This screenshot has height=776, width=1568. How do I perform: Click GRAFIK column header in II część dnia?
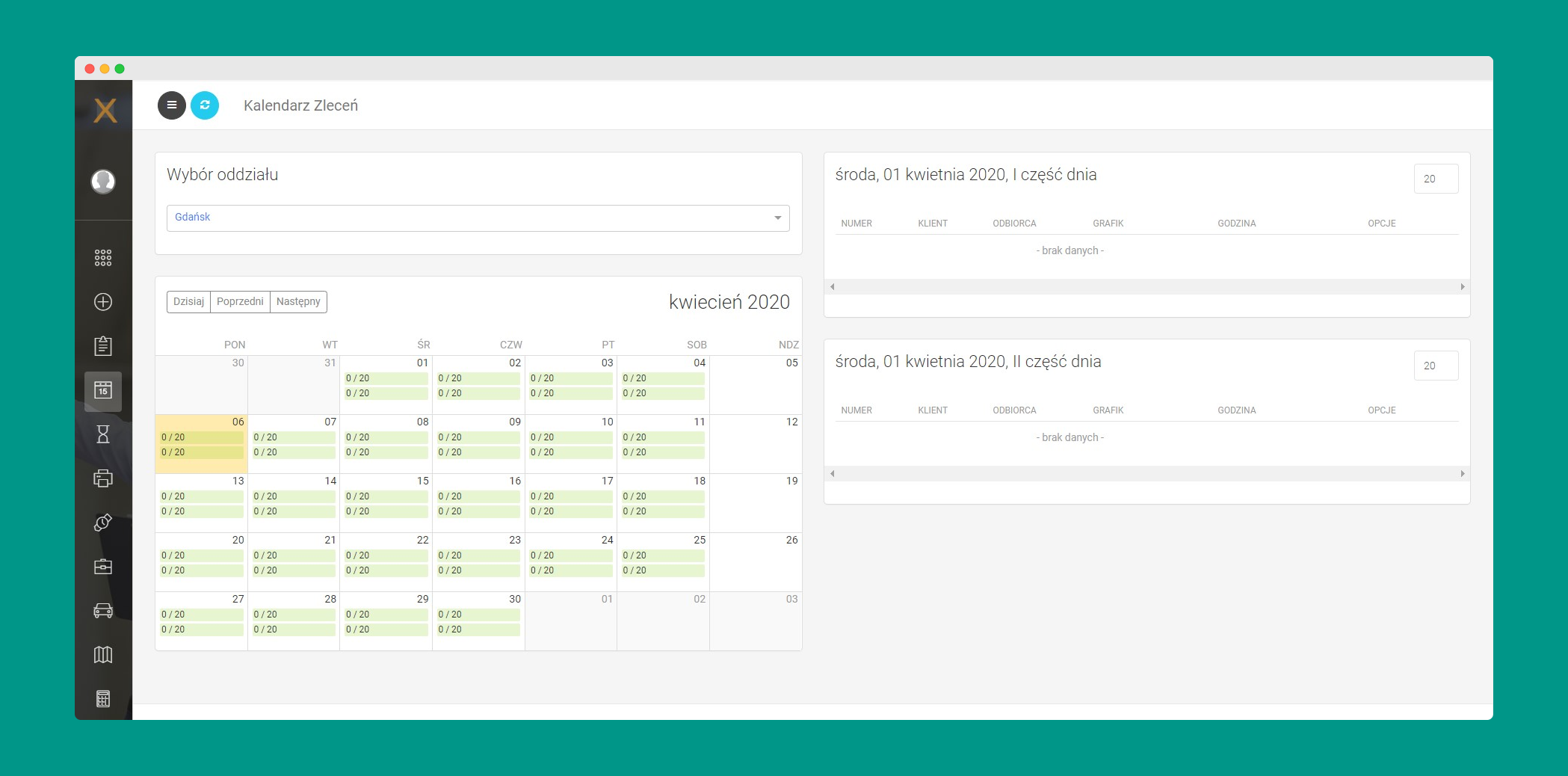[1108, 410]
